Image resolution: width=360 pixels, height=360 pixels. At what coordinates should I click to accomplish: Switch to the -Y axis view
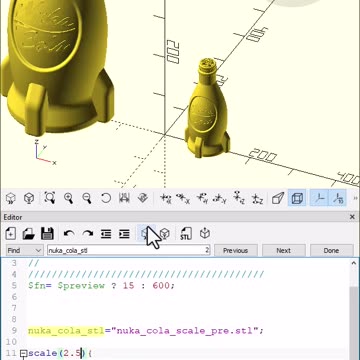pyautogui.click(x=220, y=198)
